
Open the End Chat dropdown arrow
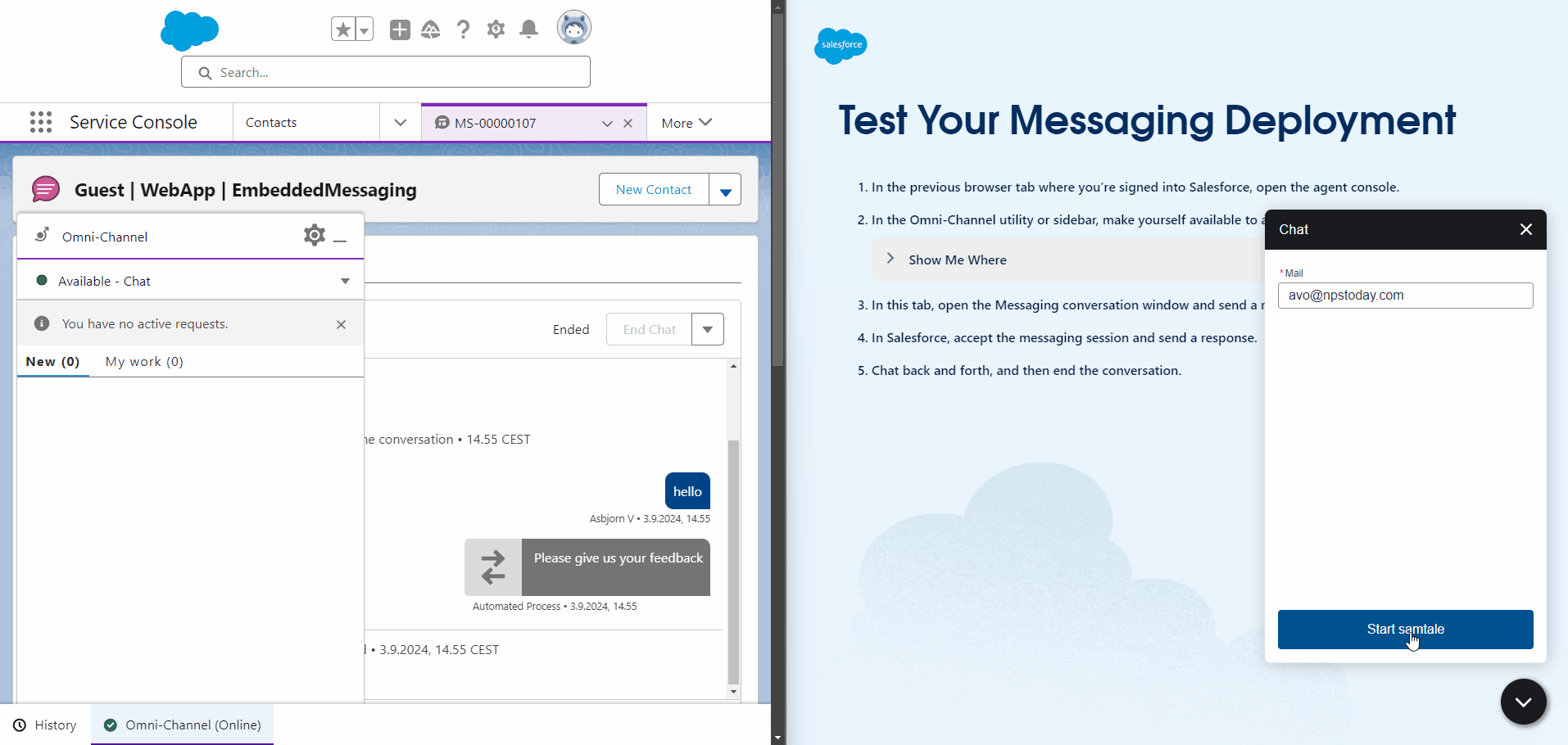coord(708,329)
